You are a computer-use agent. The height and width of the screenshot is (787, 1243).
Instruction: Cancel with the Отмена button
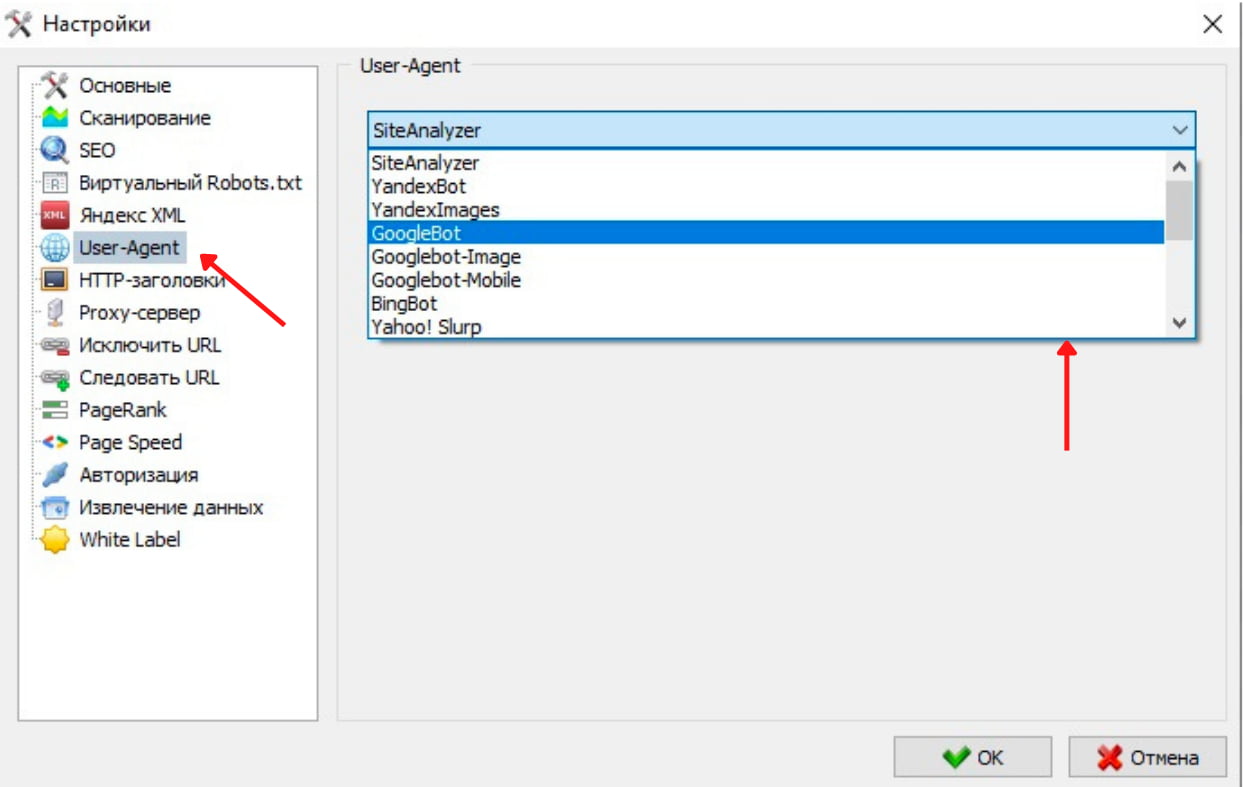click(1147, 758)
